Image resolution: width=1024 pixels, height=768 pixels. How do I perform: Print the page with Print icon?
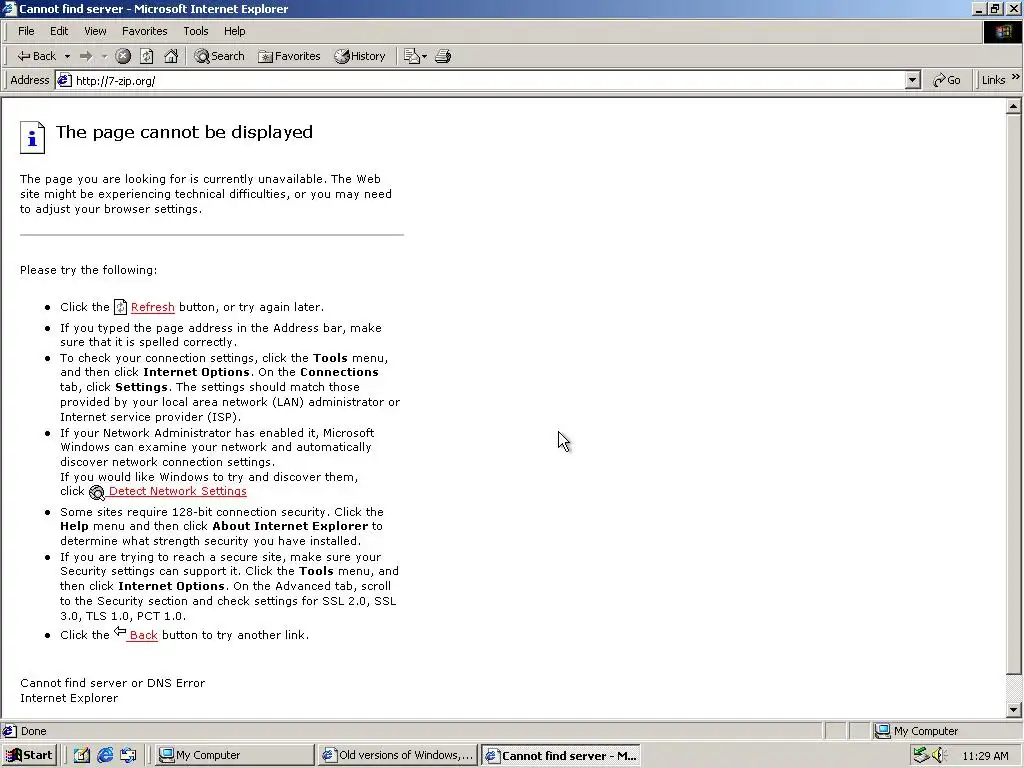443,56
